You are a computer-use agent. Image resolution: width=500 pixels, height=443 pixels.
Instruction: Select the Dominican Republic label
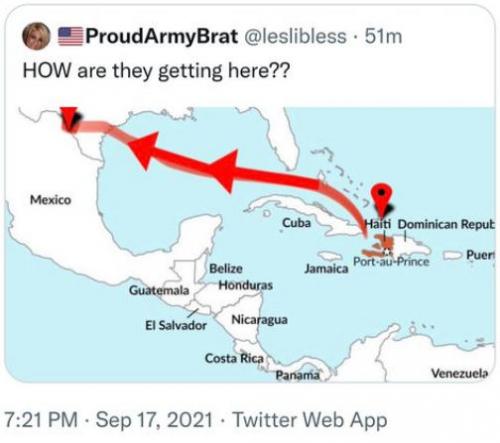(446, 224)
